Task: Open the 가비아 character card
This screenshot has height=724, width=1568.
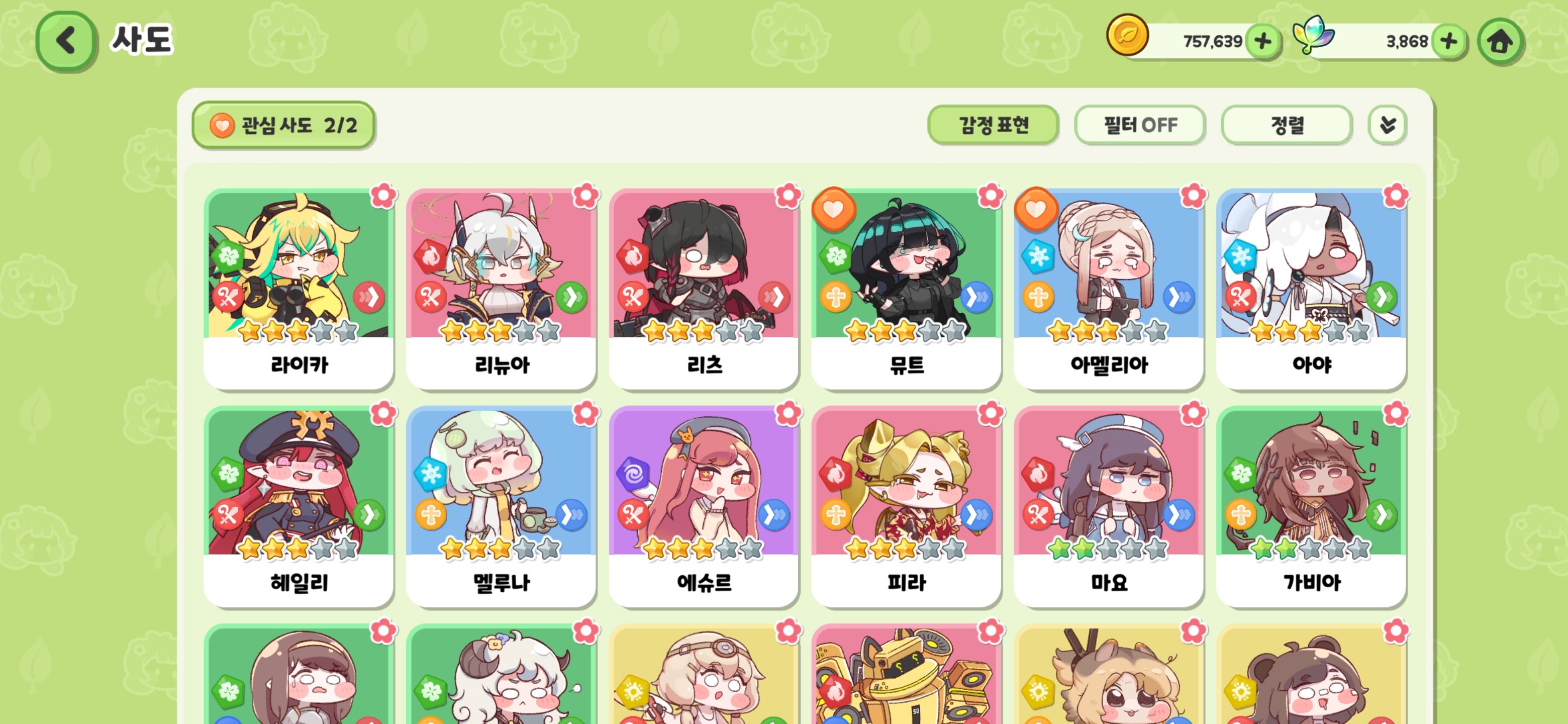Action: [1311, 507]
